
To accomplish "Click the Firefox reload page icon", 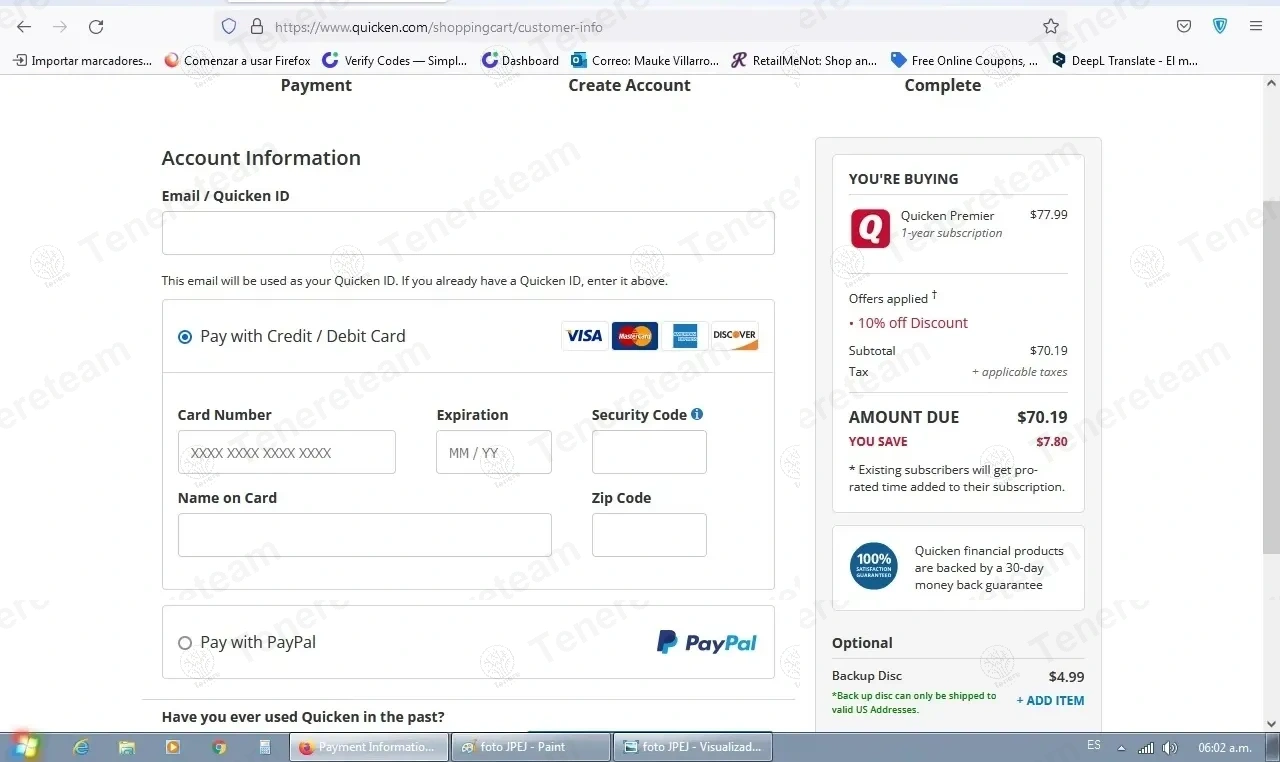I will point(96,27).
